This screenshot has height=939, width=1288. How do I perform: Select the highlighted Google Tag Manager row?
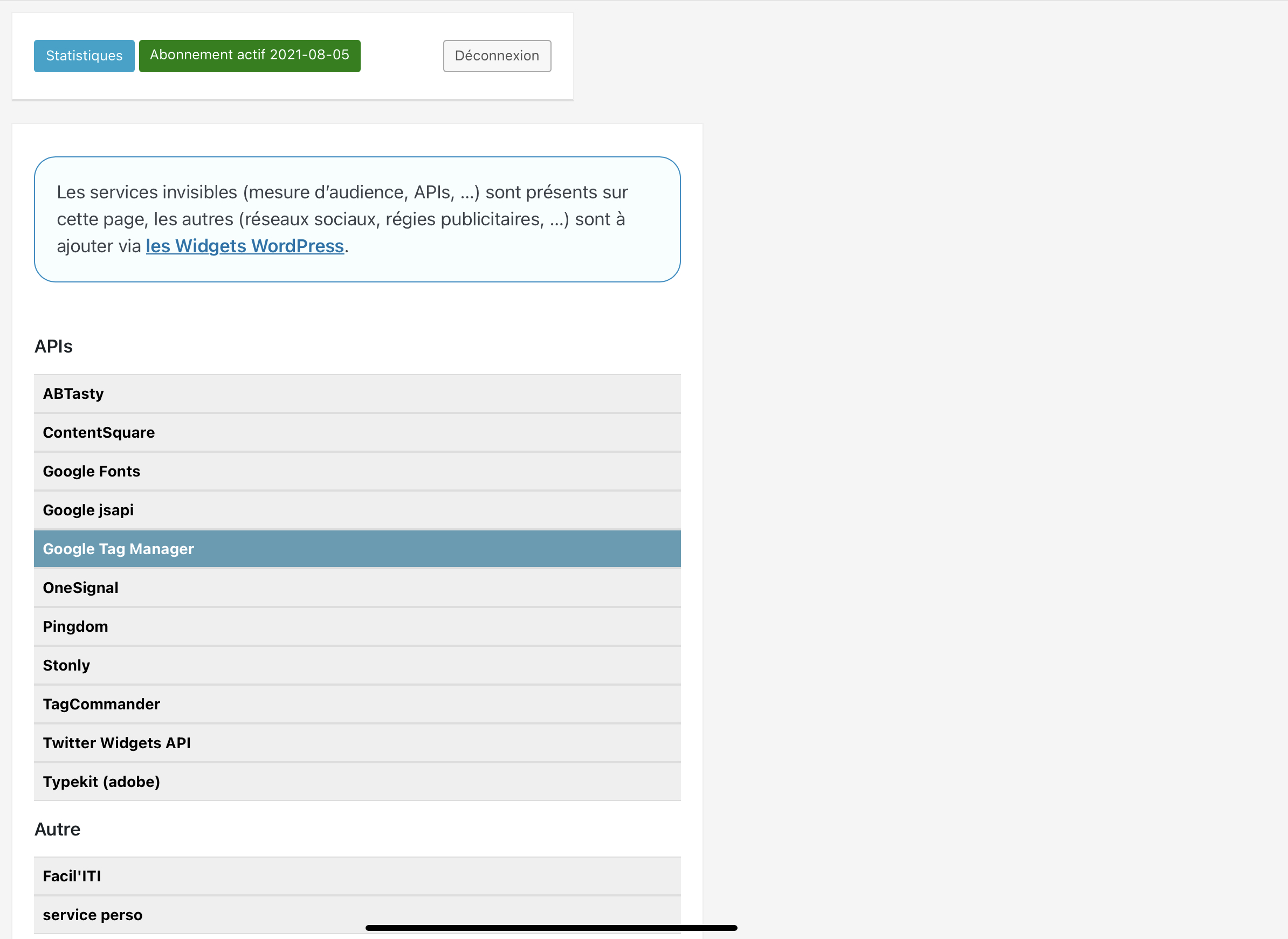coord(357,549)
